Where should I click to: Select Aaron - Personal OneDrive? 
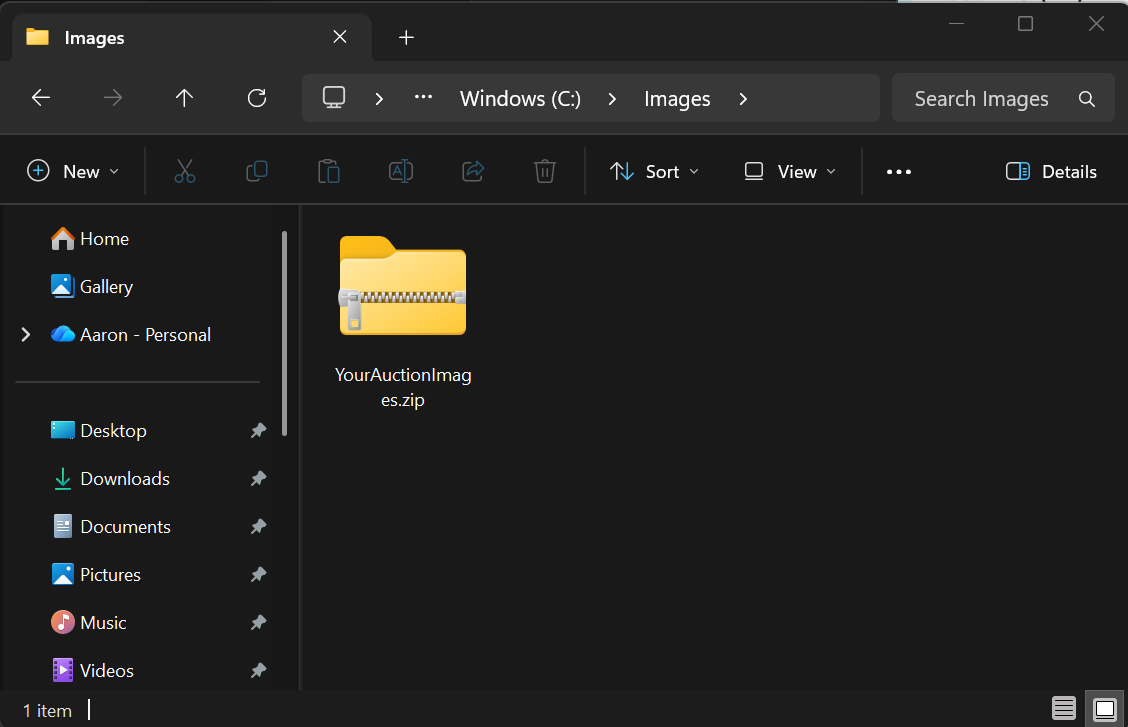(131, 334)
